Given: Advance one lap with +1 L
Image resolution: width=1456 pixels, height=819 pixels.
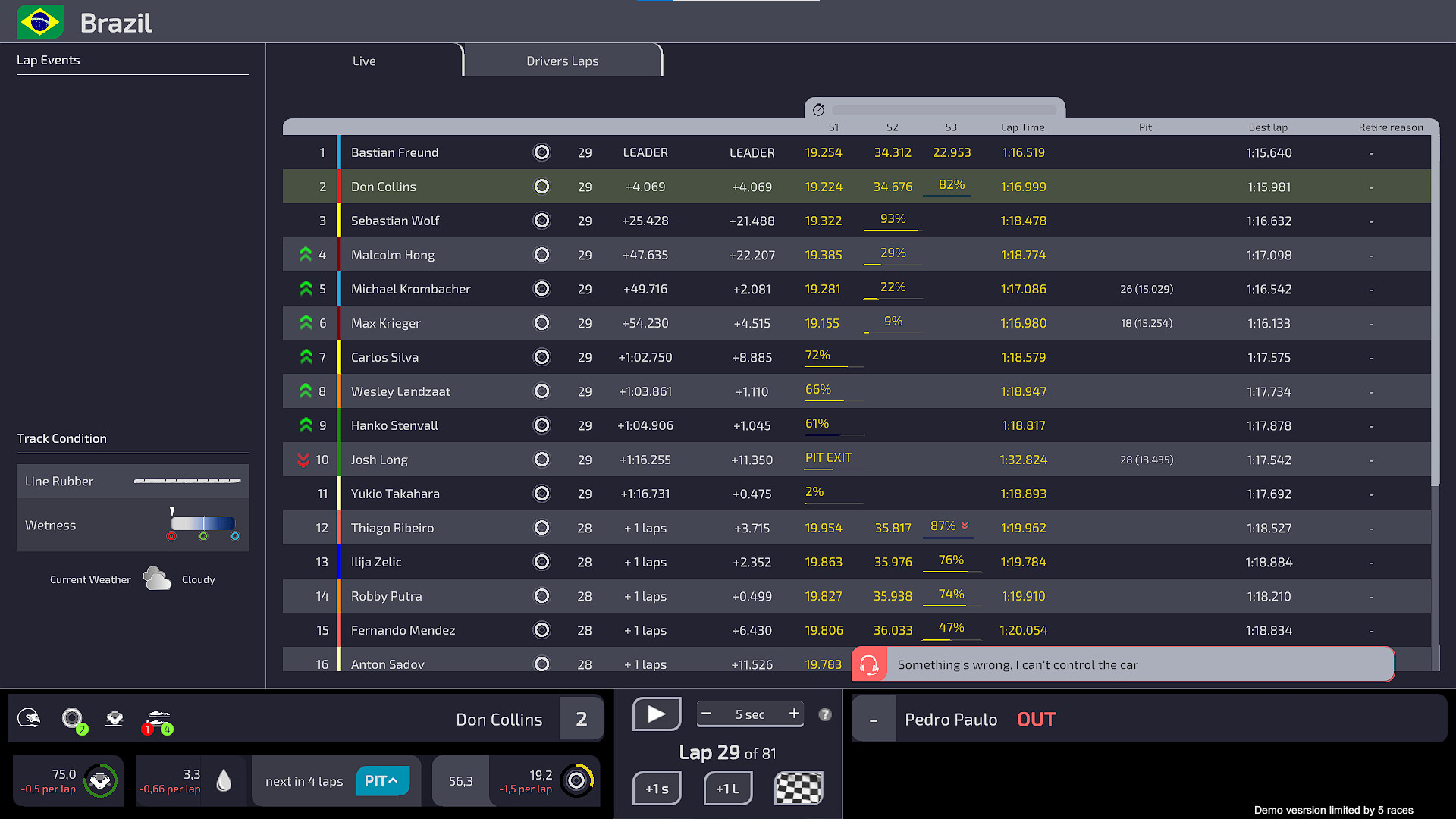Looking at the screenshot, I should pos(727,789).
